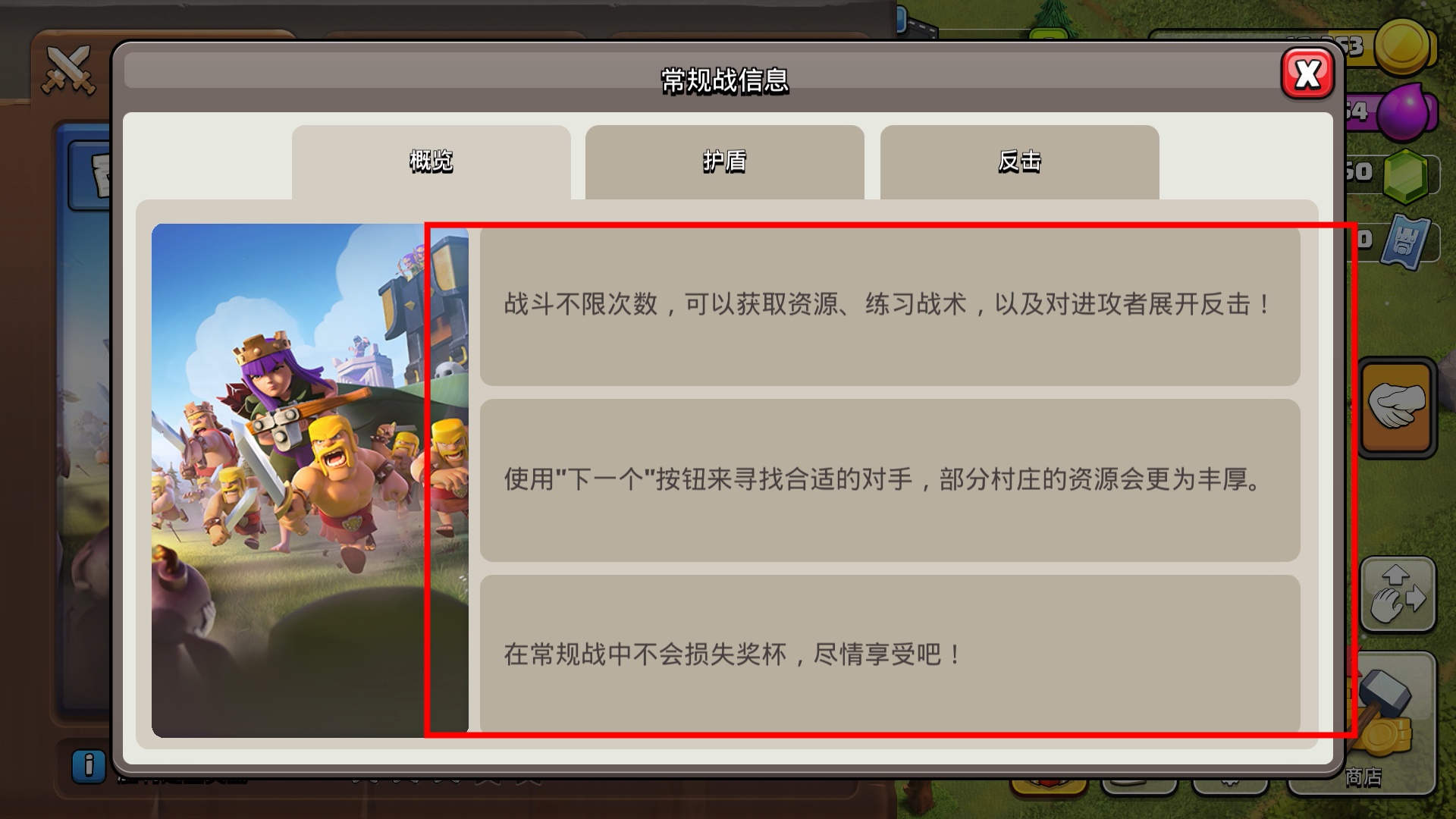Click the blue castle ticket icon

tap(1405, 241)
